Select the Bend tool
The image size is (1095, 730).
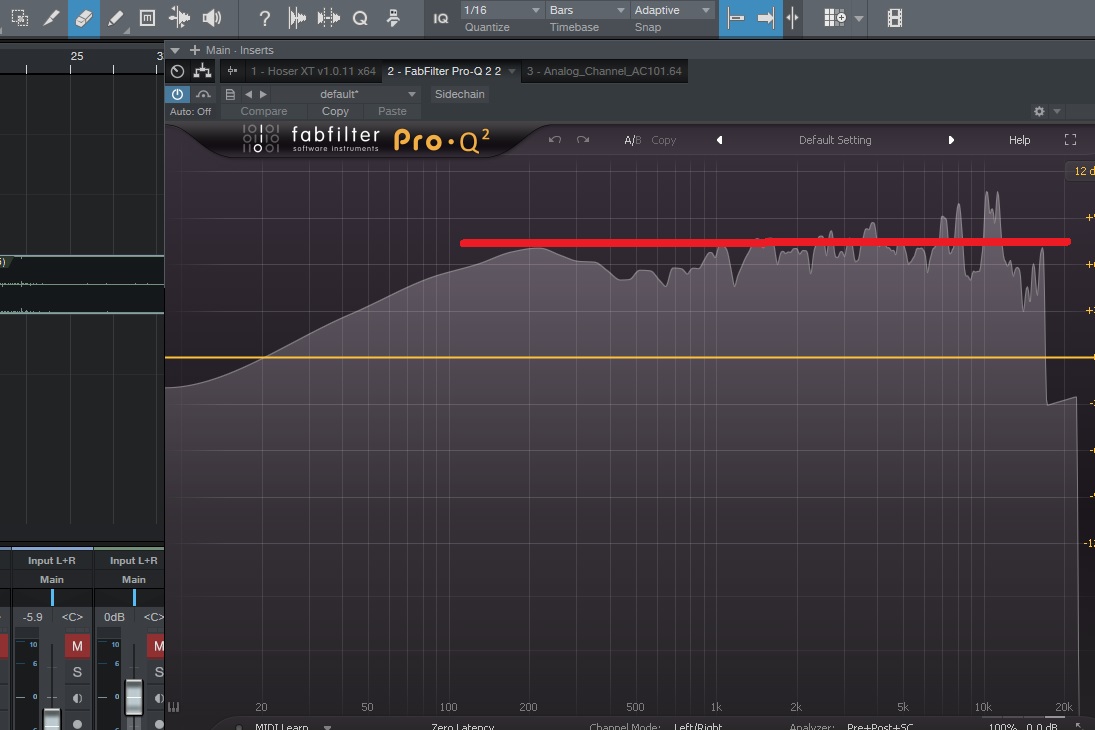(179, 17)
